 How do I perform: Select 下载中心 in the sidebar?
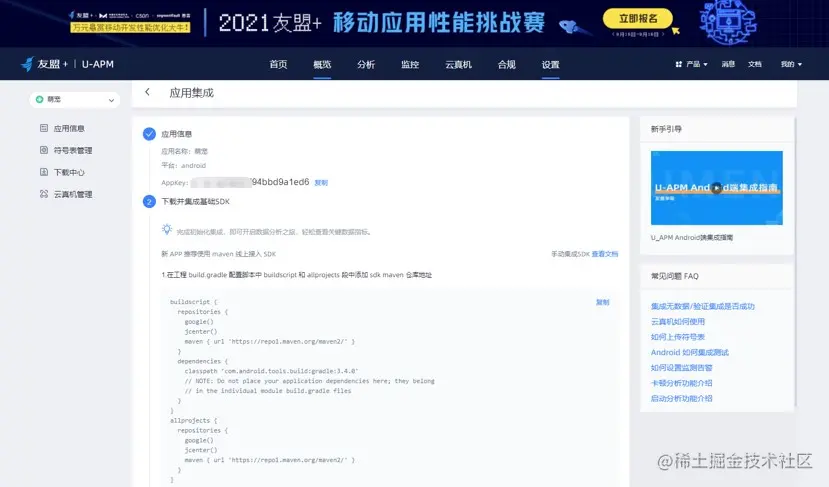tap(69, 172)
